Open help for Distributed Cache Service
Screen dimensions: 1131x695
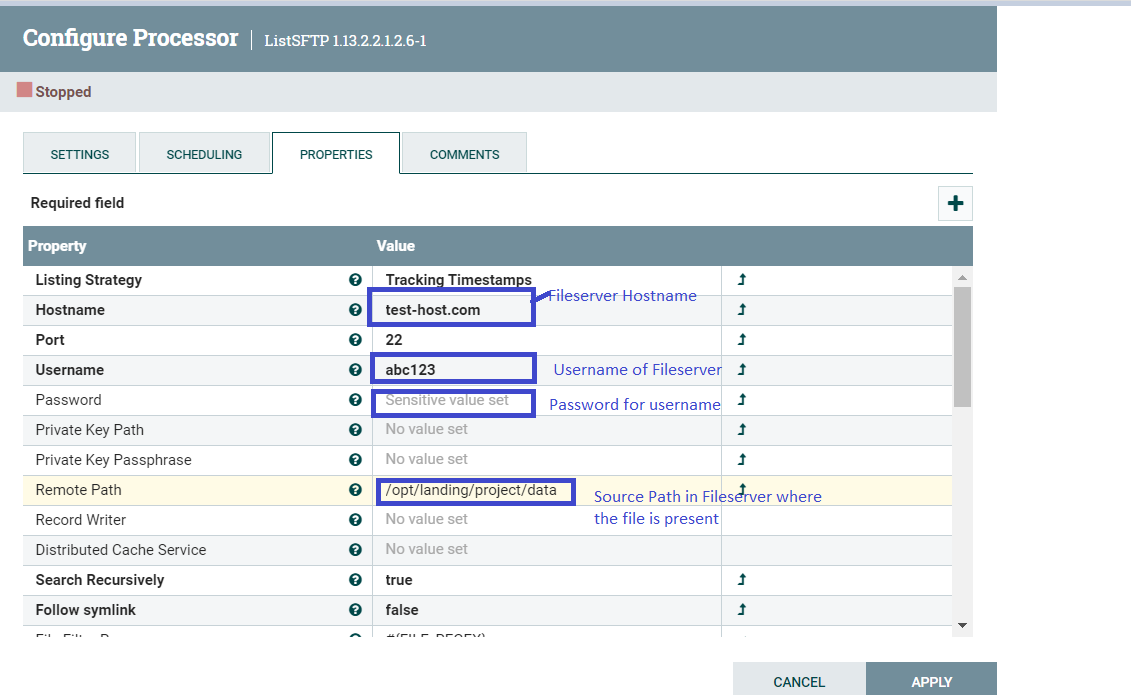click(x=355, y=550)
